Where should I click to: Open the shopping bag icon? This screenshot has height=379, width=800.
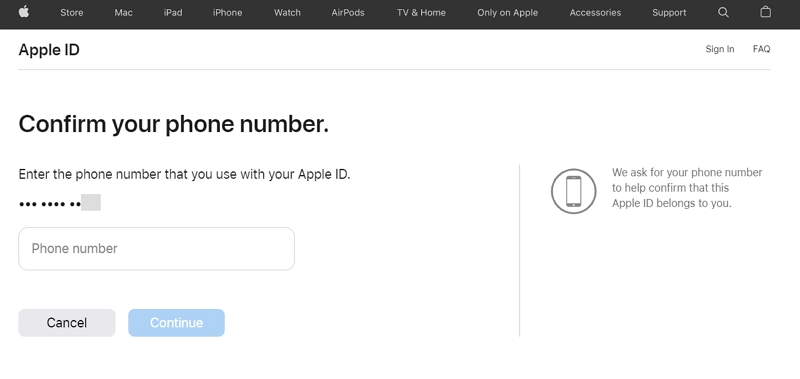(765, 12)
